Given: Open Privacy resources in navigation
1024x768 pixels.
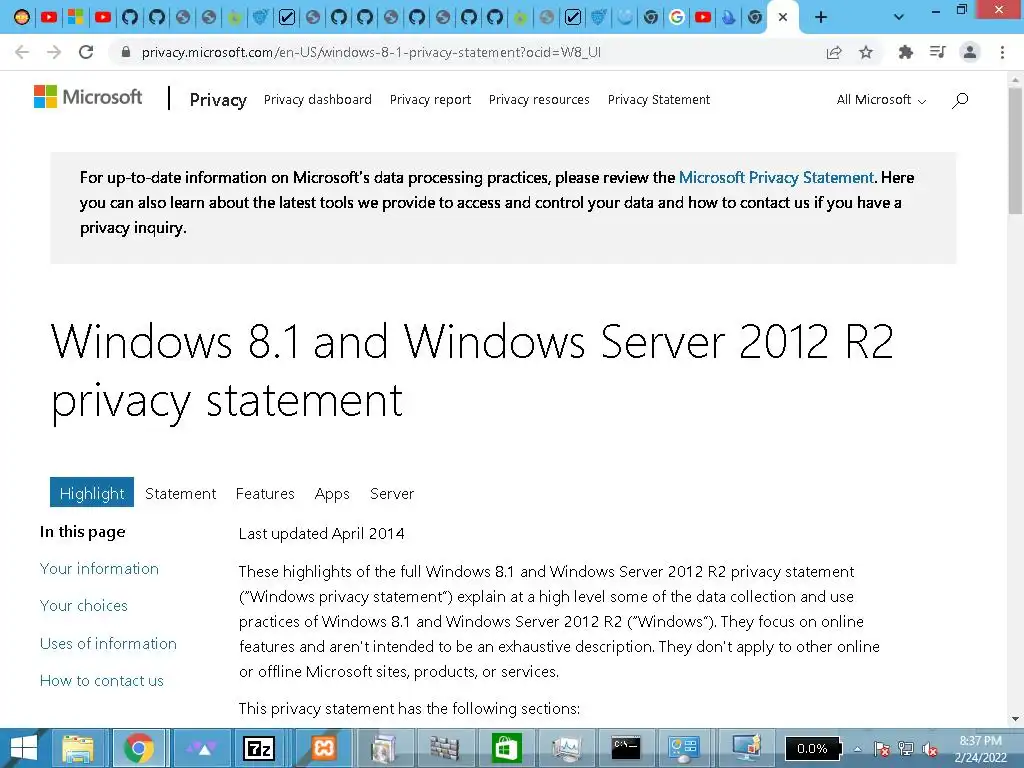Looking at the screenshot, I should pos(539,99).
